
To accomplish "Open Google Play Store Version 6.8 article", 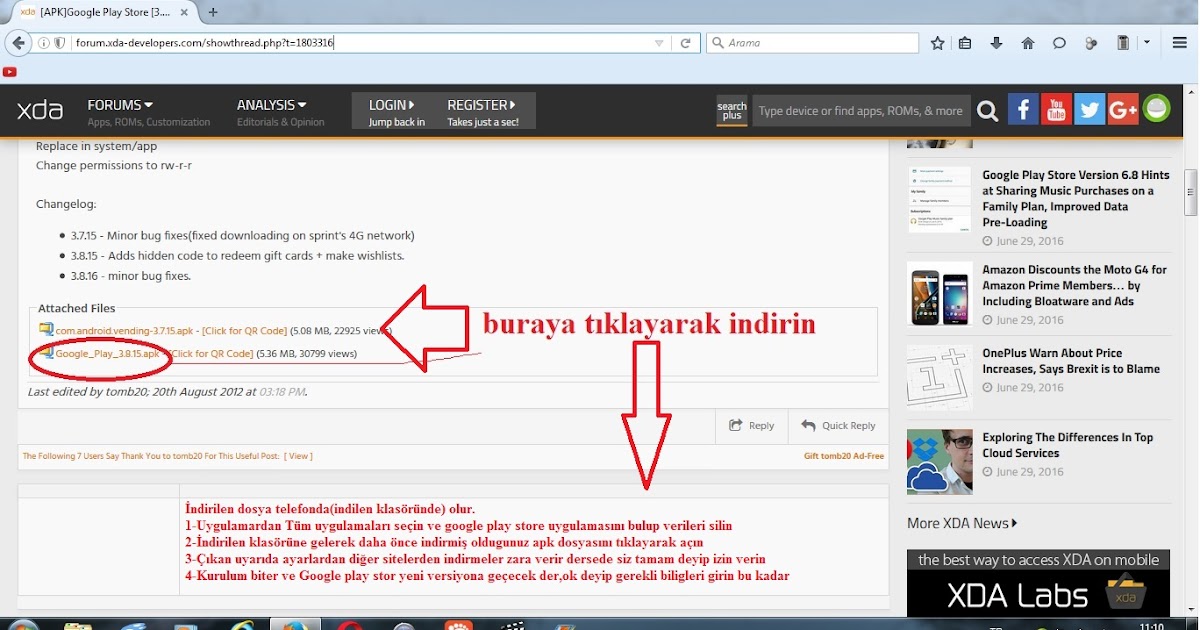I will click(x=1076, y=198).
